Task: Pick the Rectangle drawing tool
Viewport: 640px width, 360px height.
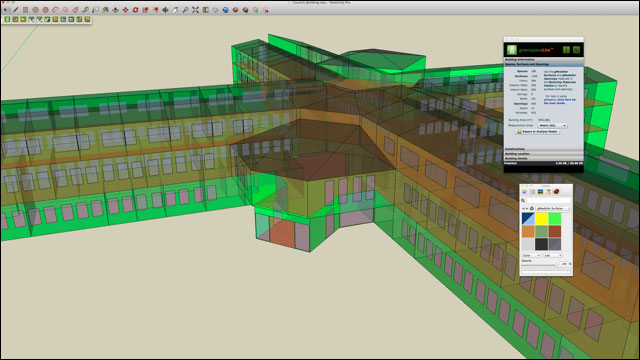Action: coord(25,10)
